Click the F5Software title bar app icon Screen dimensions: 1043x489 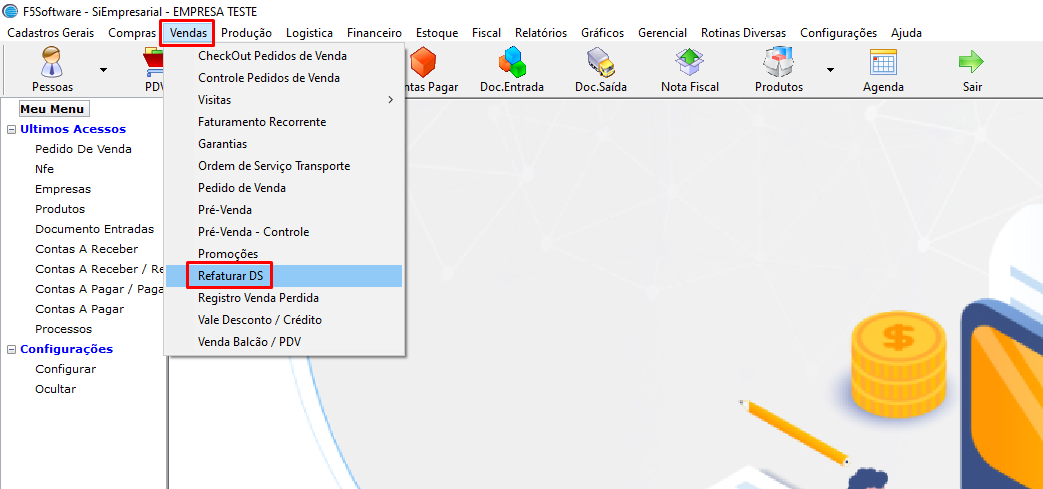tap(11, 11)
